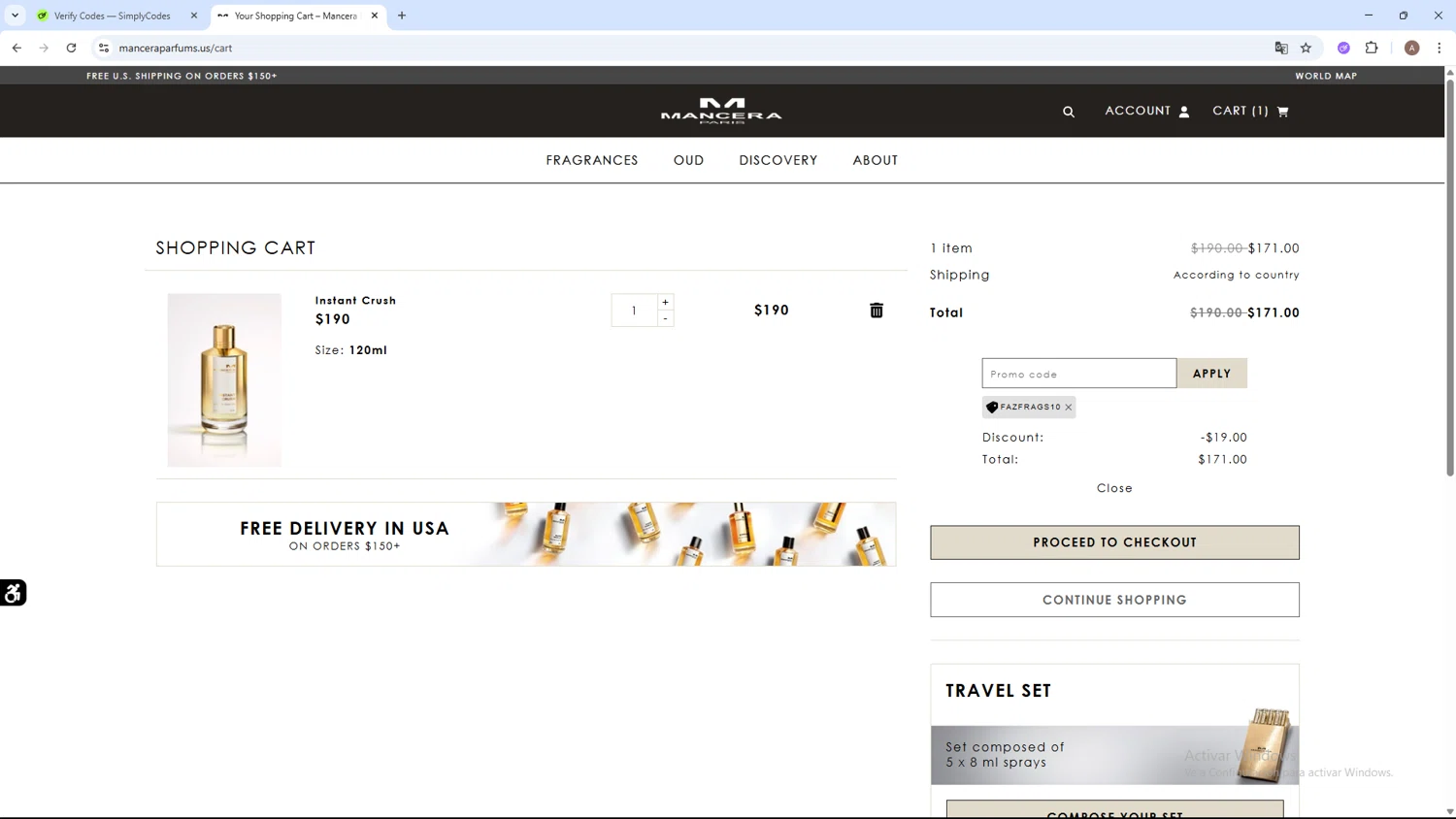Open the accessibility widget icon
The height and width of the screenshot is (819, 1456).
(13, 593)
